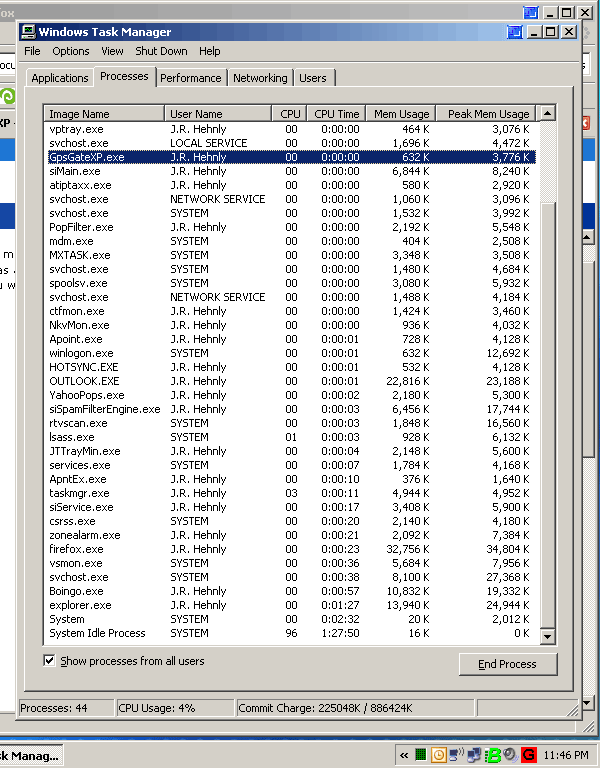Click the Task Manager title bar icon

click(29, 32)
